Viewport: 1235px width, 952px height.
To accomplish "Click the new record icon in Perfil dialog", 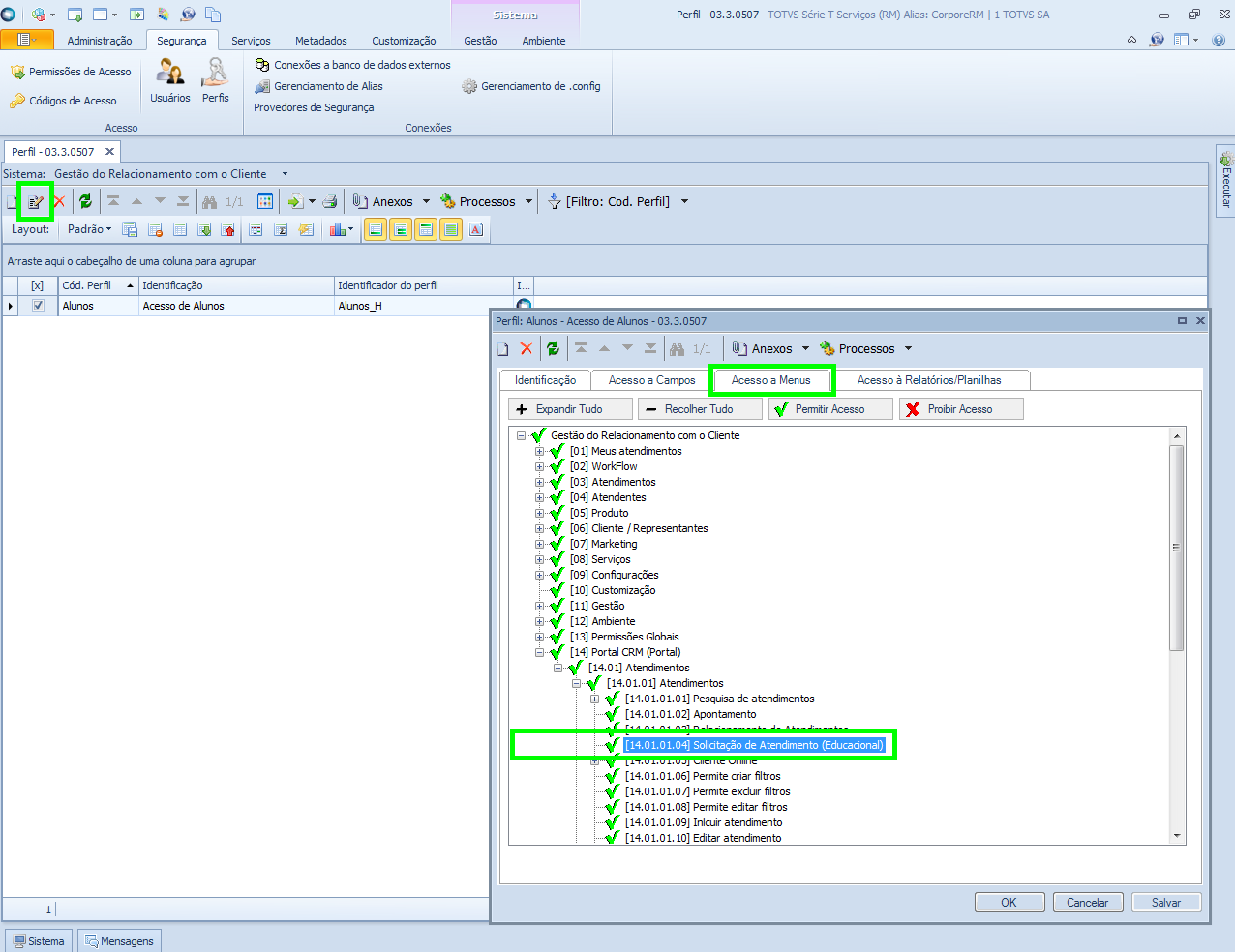I will pos(502,349).
